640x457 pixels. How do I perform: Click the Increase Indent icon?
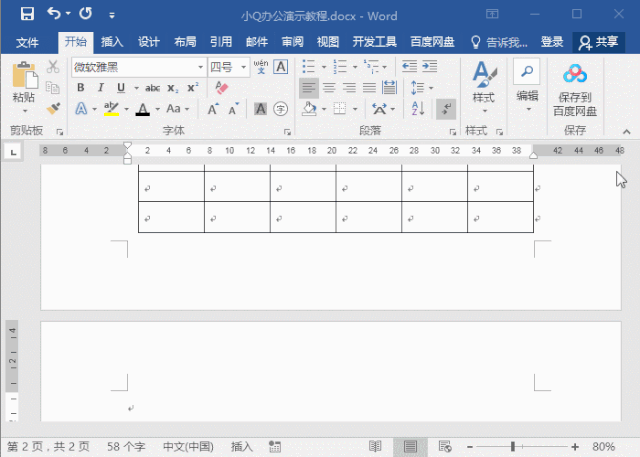pyautogui.click(x=430, y=66)
